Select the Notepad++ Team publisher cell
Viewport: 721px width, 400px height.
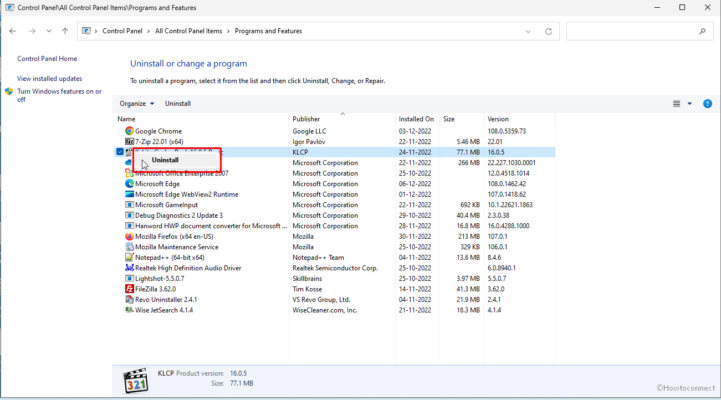pyautogui.click(x=318, y=257)
